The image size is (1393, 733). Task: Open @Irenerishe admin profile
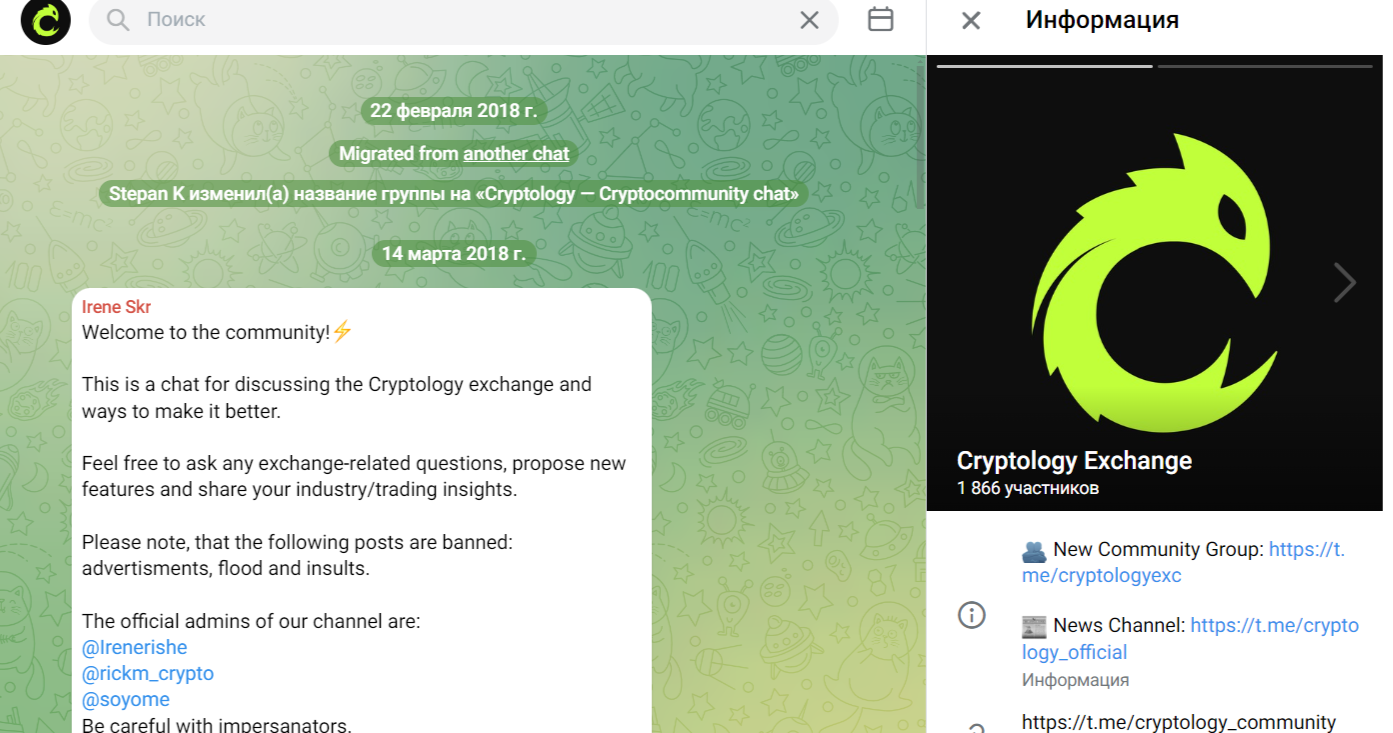(x=134, y=648)
